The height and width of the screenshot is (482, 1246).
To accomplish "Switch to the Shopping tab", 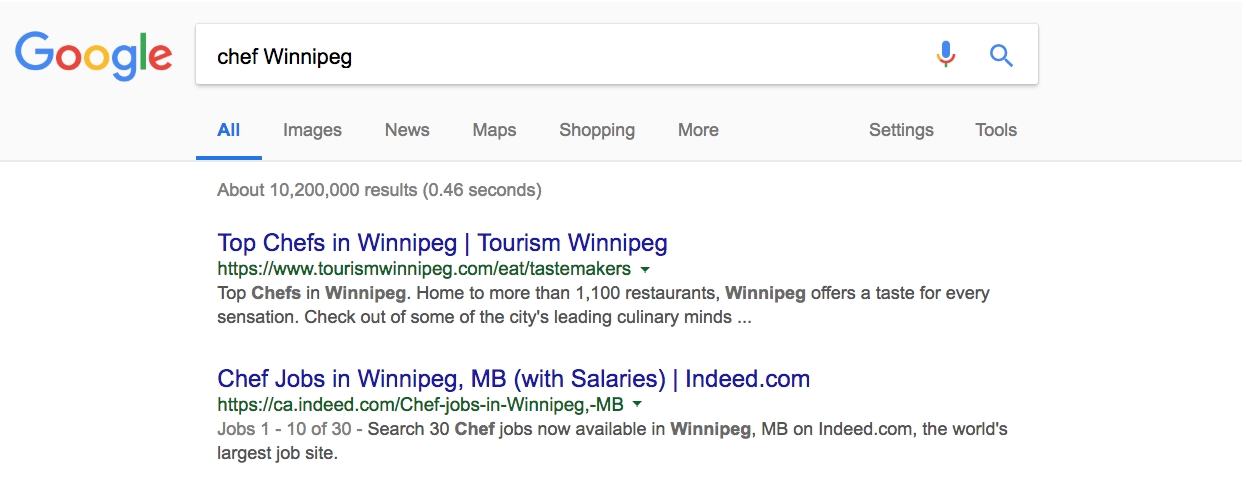I will tap(597, 130).
